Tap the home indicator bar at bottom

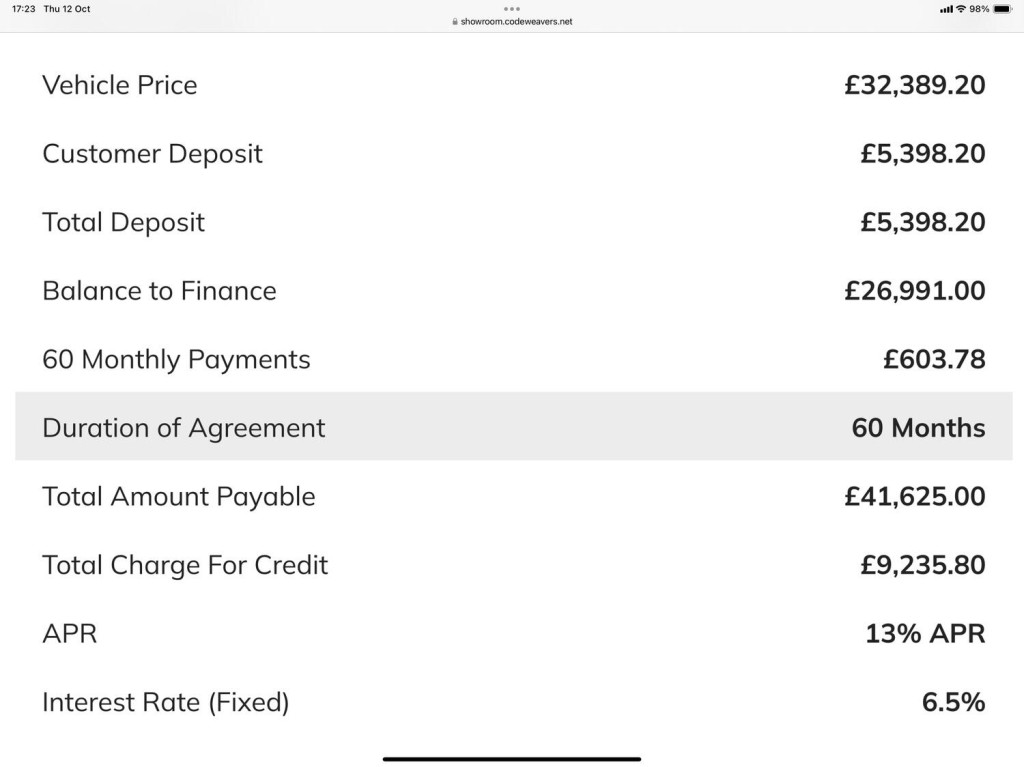point(512,759)
